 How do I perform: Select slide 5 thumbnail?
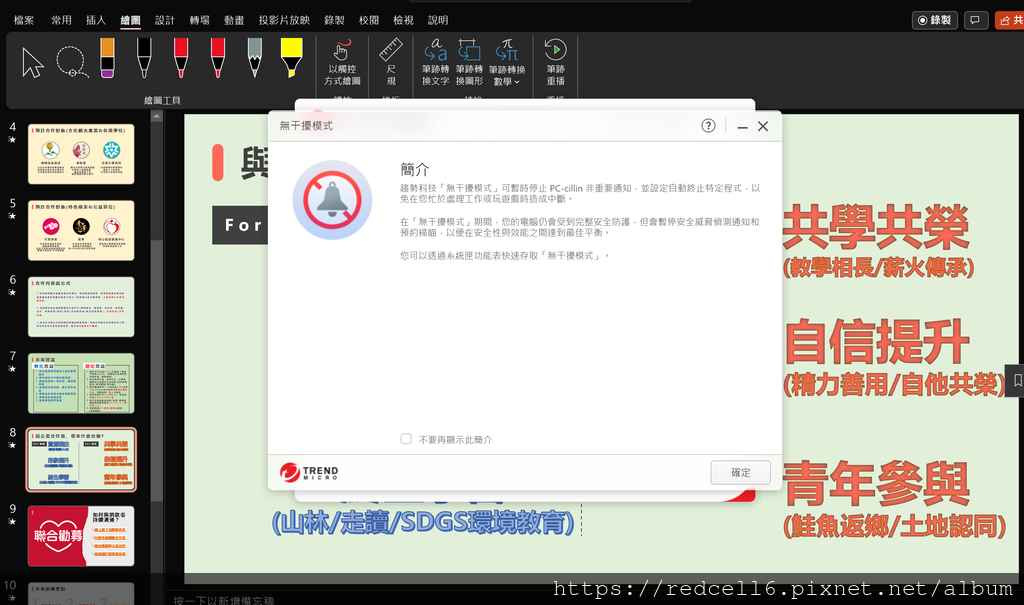pyautogui.click(x=81, y=231)
